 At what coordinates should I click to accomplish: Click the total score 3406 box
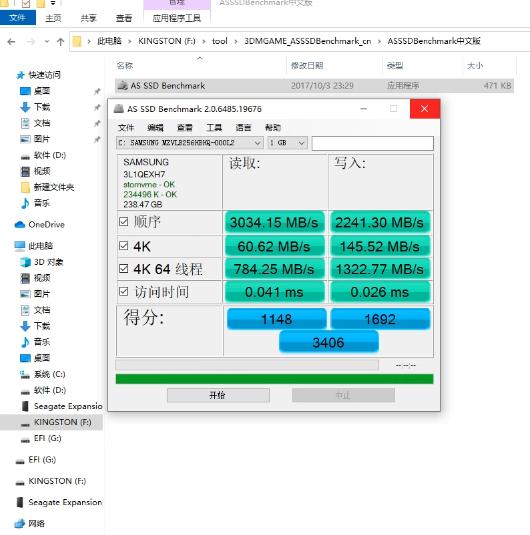click(x=328, y=342)
